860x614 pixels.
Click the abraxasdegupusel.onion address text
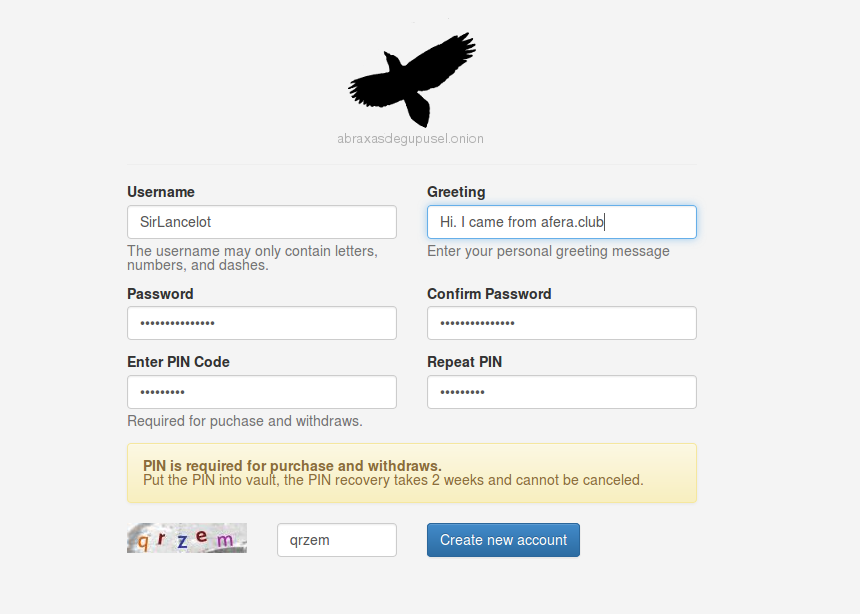[410, 139]
